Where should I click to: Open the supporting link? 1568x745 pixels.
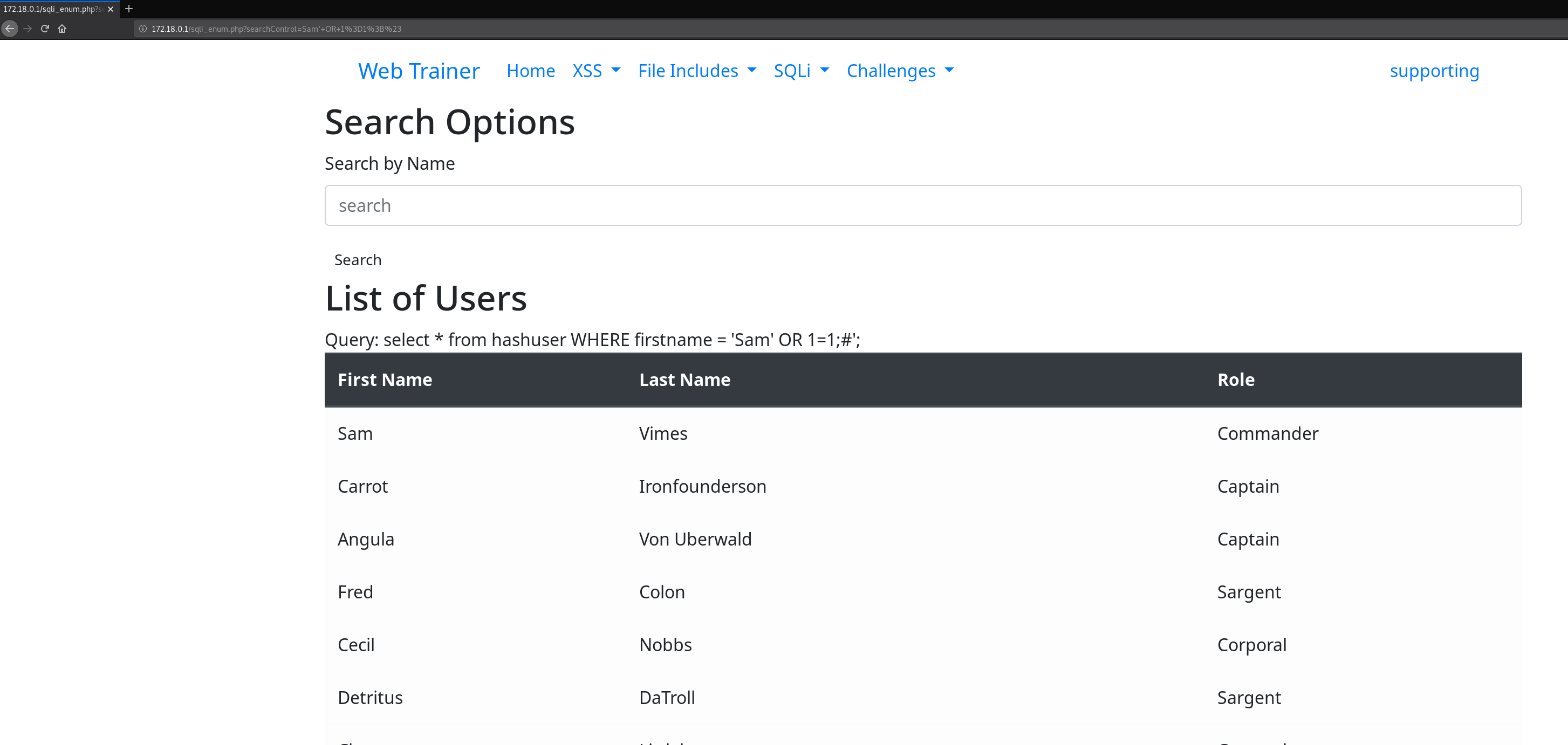pos(1434,71)
